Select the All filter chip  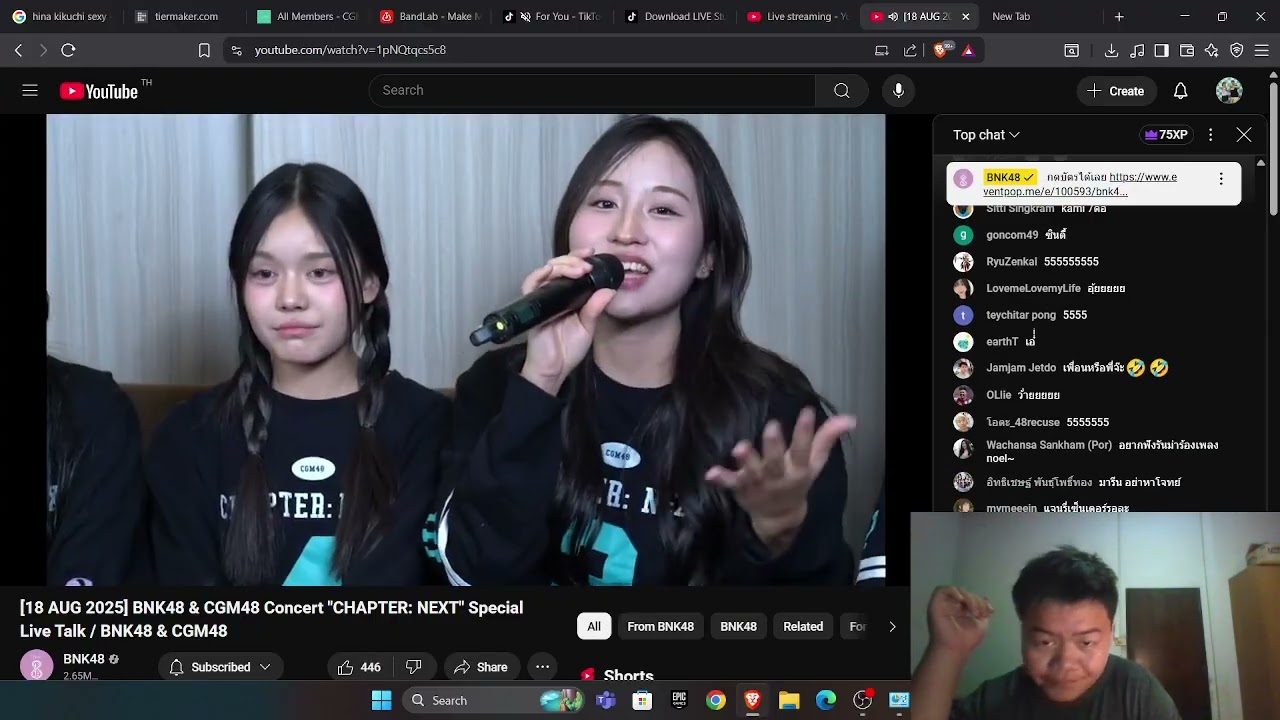pyautogui.click(x=594, y=627)
